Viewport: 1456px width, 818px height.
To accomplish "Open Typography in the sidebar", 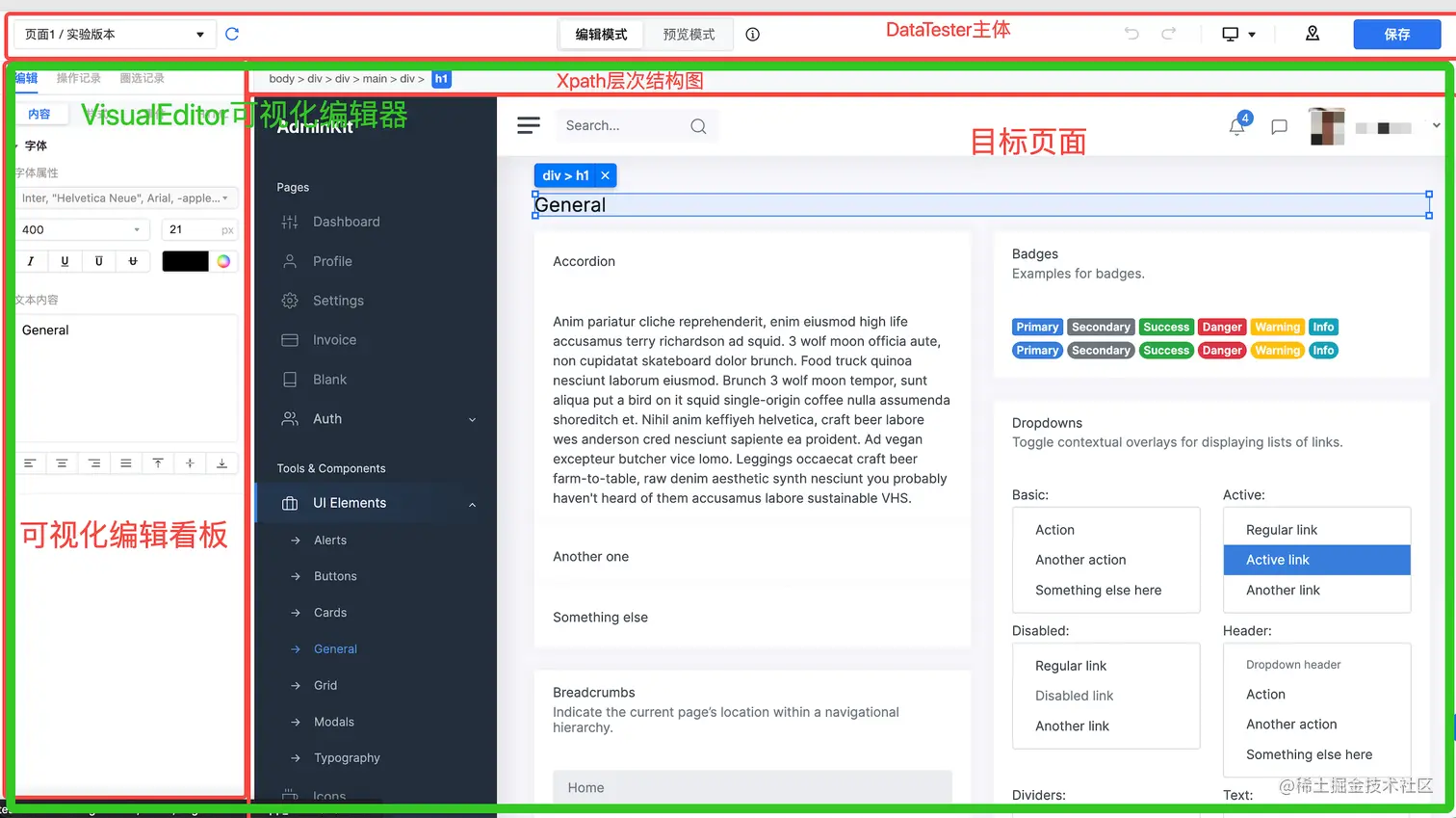I will coord(347,758).
